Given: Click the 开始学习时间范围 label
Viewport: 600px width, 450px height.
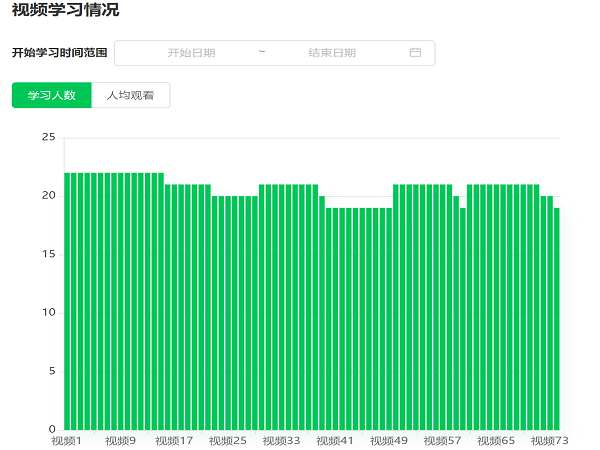Looking at the screenshot, I should tap(59, 53).
